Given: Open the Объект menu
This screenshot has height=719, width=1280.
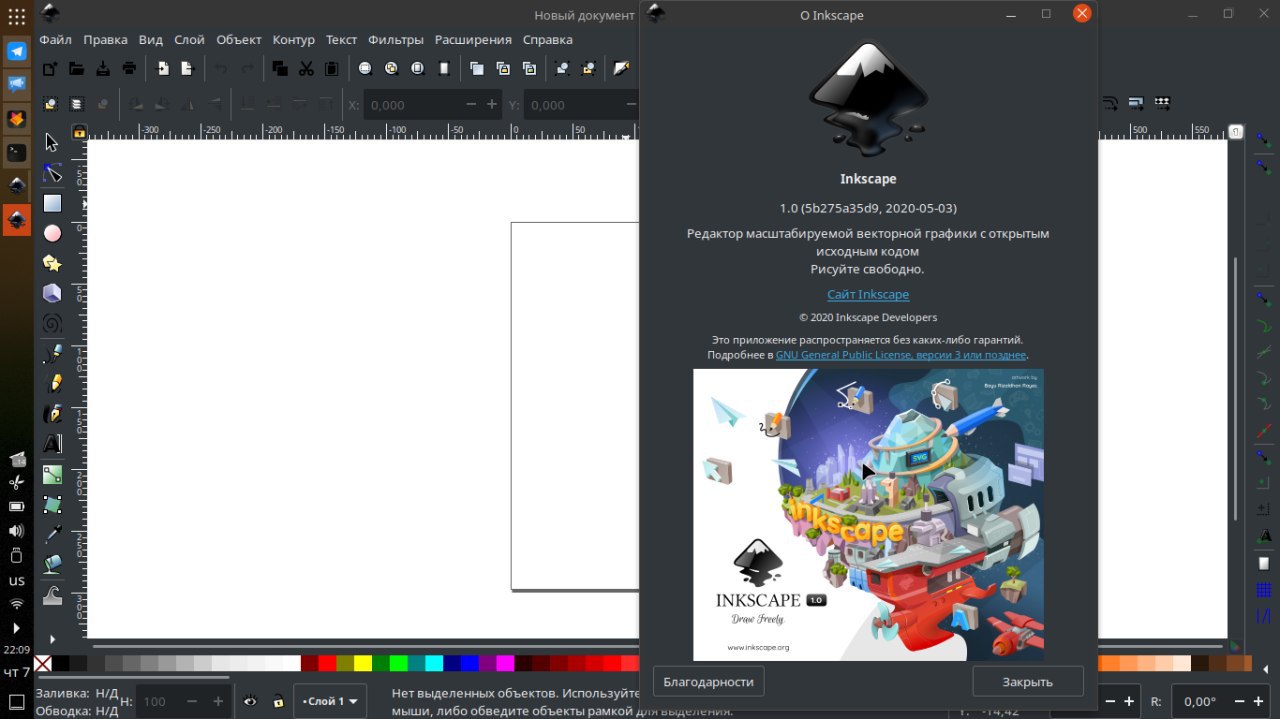Looking at the screenshot, I should point(239,39).
